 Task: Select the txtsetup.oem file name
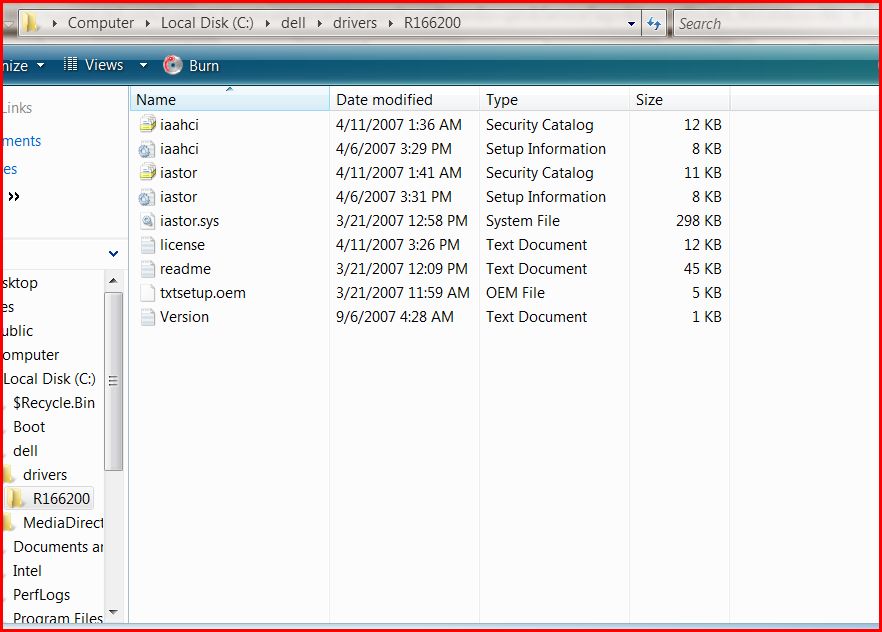(x=203, y=293)
